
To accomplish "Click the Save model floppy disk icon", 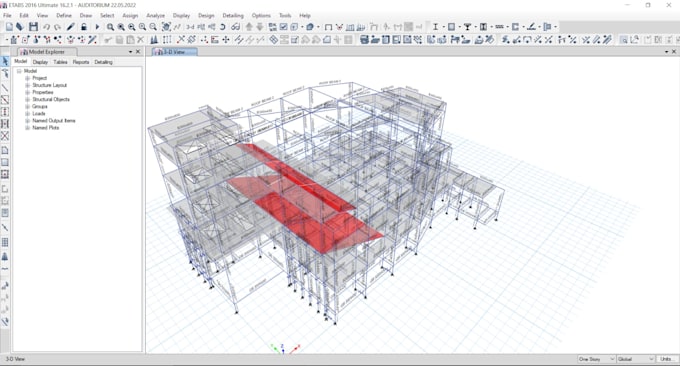I will pos(33,27).
